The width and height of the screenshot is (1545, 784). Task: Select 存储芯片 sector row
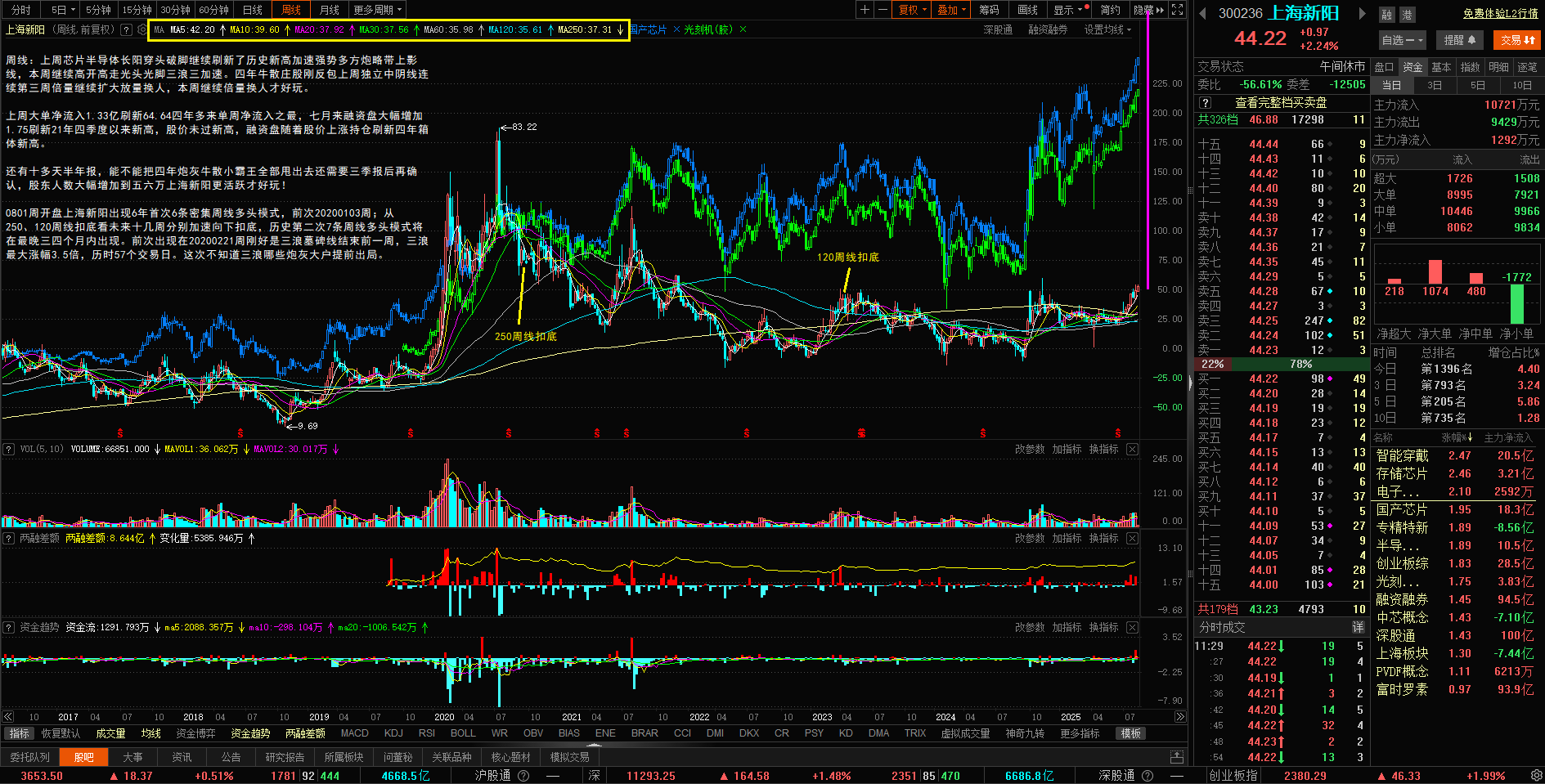[1456, 473]
